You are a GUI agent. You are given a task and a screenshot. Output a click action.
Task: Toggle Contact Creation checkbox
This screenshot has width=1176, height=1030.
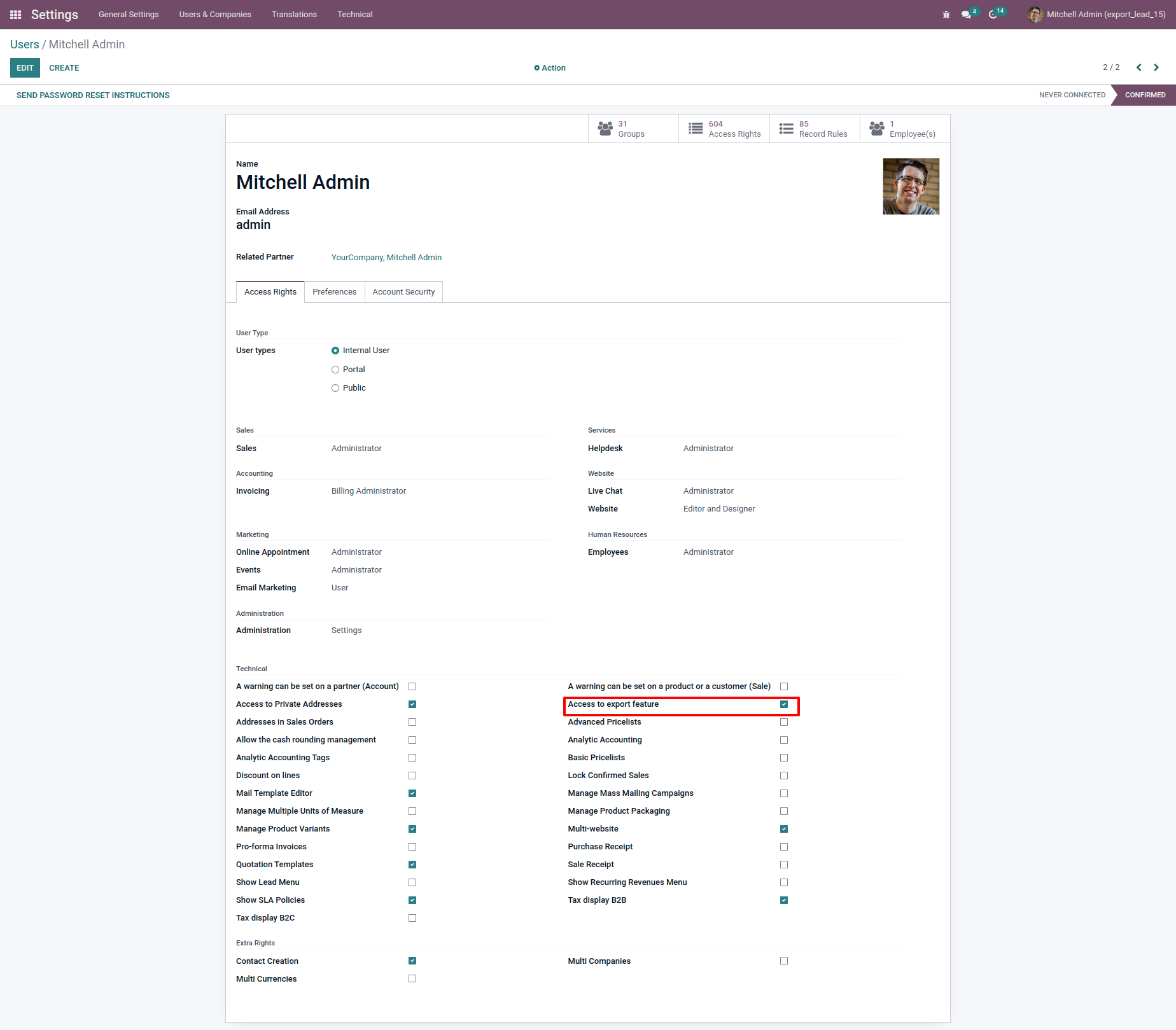point(412,961)
